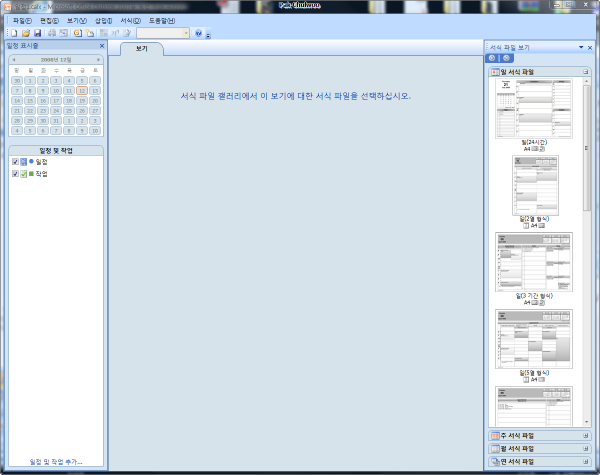Select date 31 in mini calendar

coord(56,121)
